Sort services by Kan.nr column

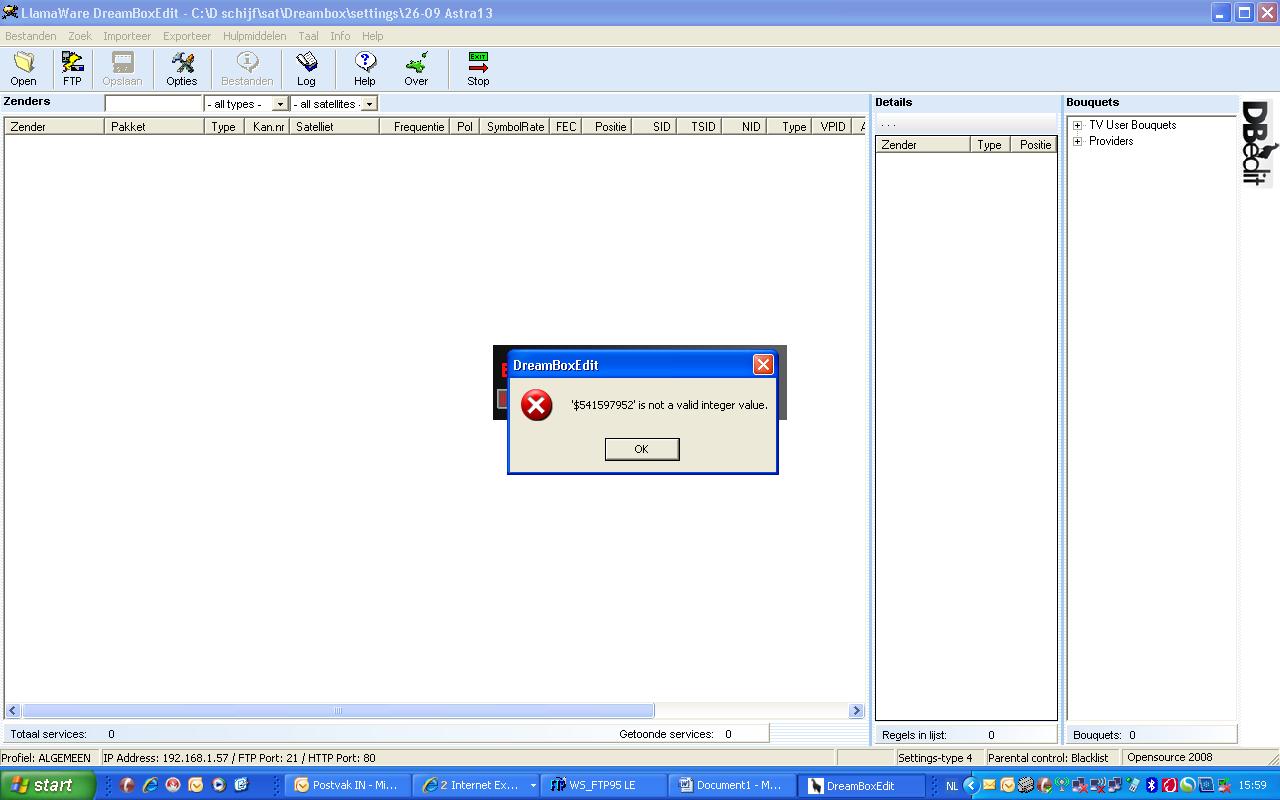267,127
